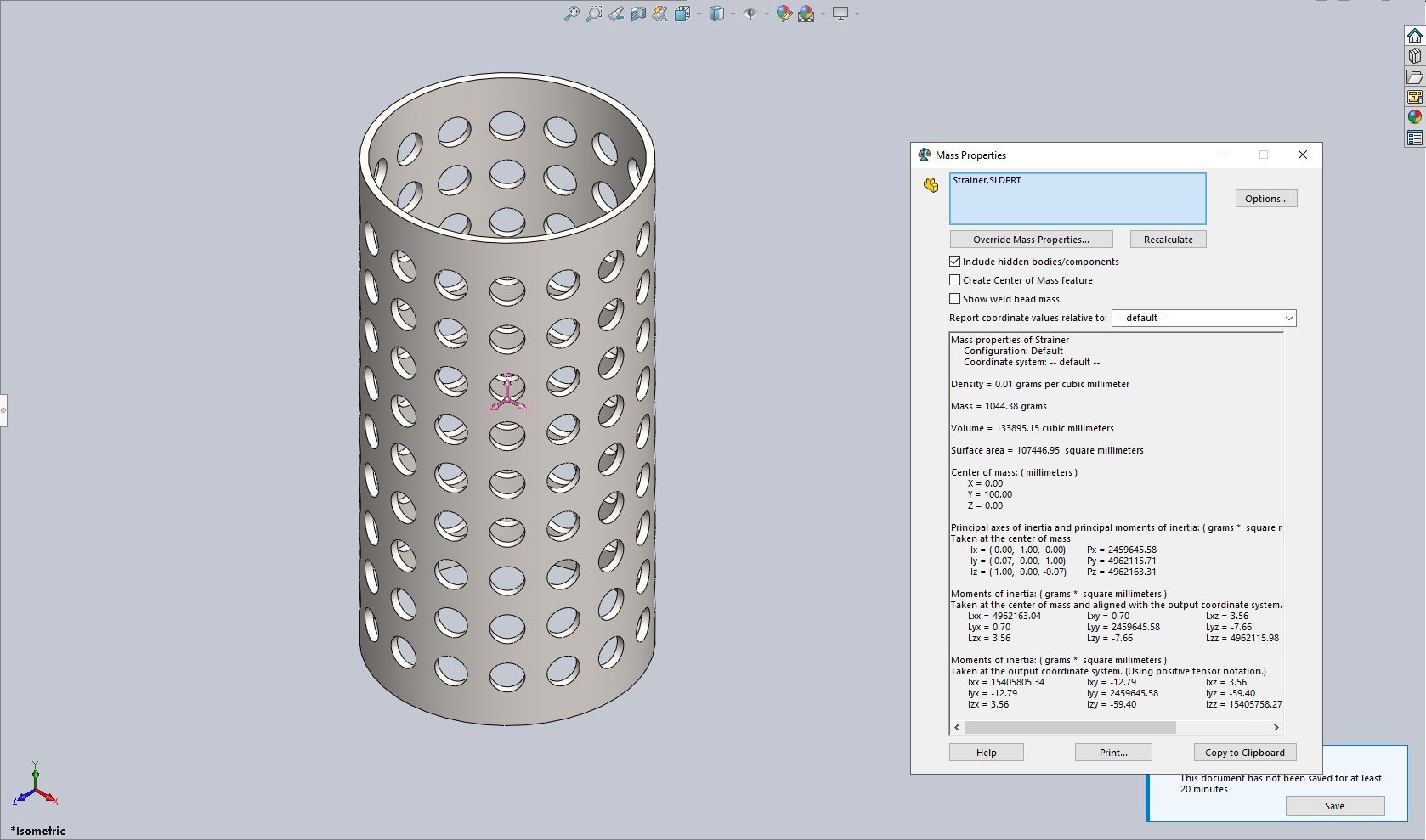This screenshot has height=840, width=1426.
Task: Uncheck Include hidden bodies/components
Action: tap(955, 262)
